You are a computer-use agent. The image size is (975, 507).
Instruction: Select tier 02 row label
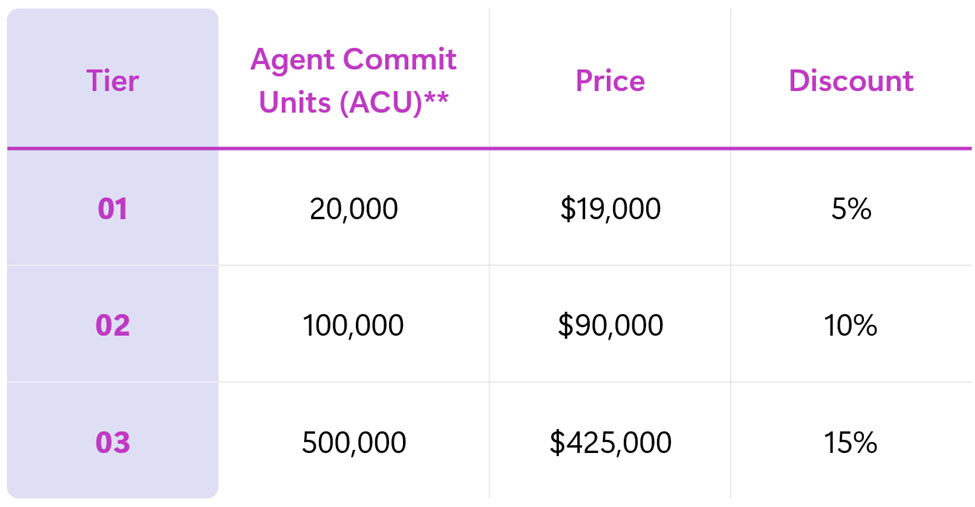(x=112, y=325)
